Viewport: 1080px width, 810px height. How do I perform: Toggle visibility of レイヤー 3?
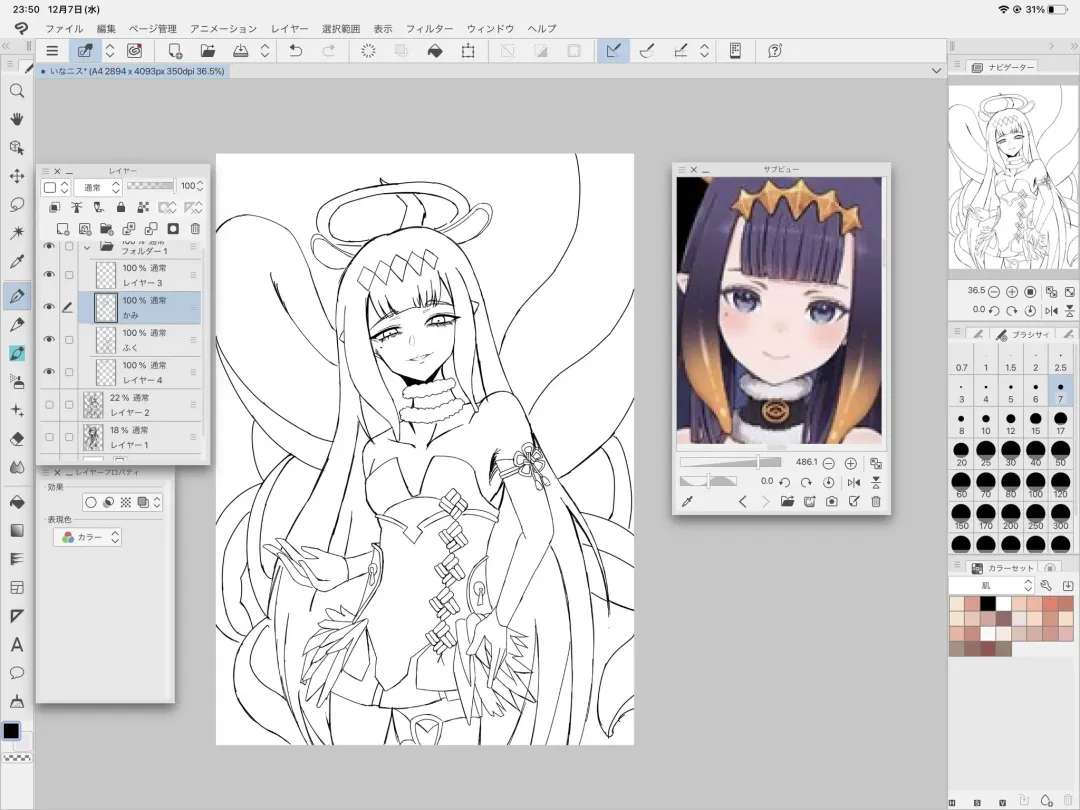click(48, 275)
